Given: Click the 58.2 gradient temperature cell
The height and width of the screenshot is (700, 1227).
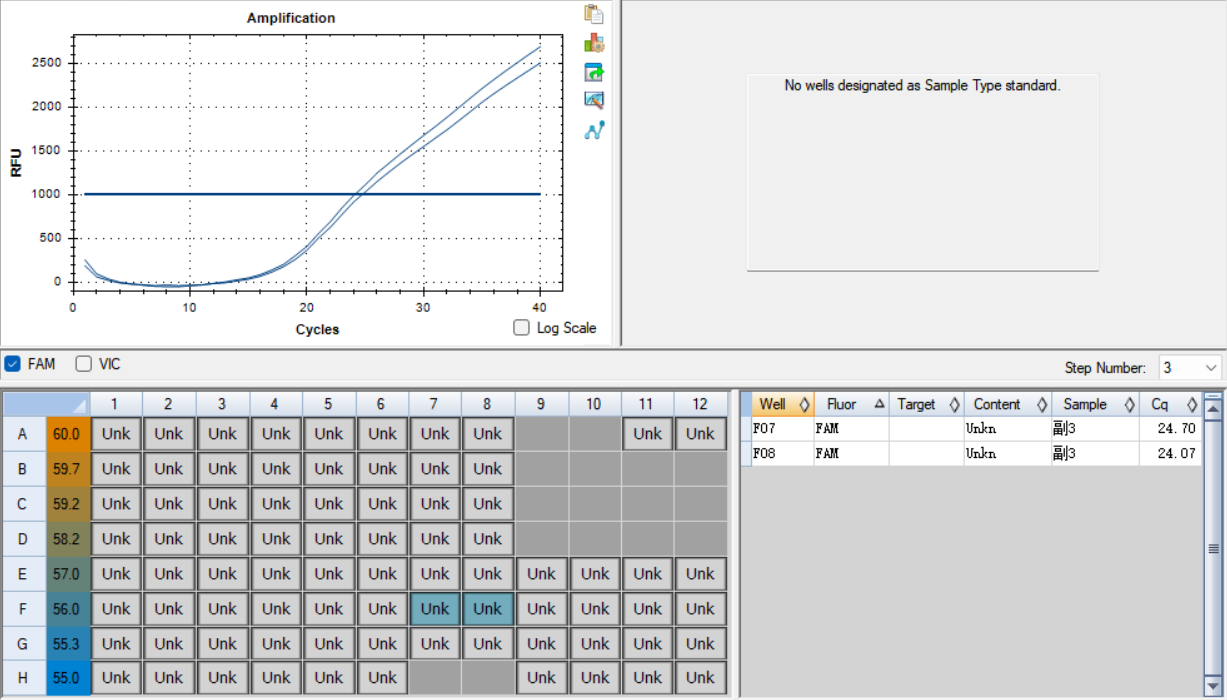Looking at the screenshot, I should coord(67,539).
